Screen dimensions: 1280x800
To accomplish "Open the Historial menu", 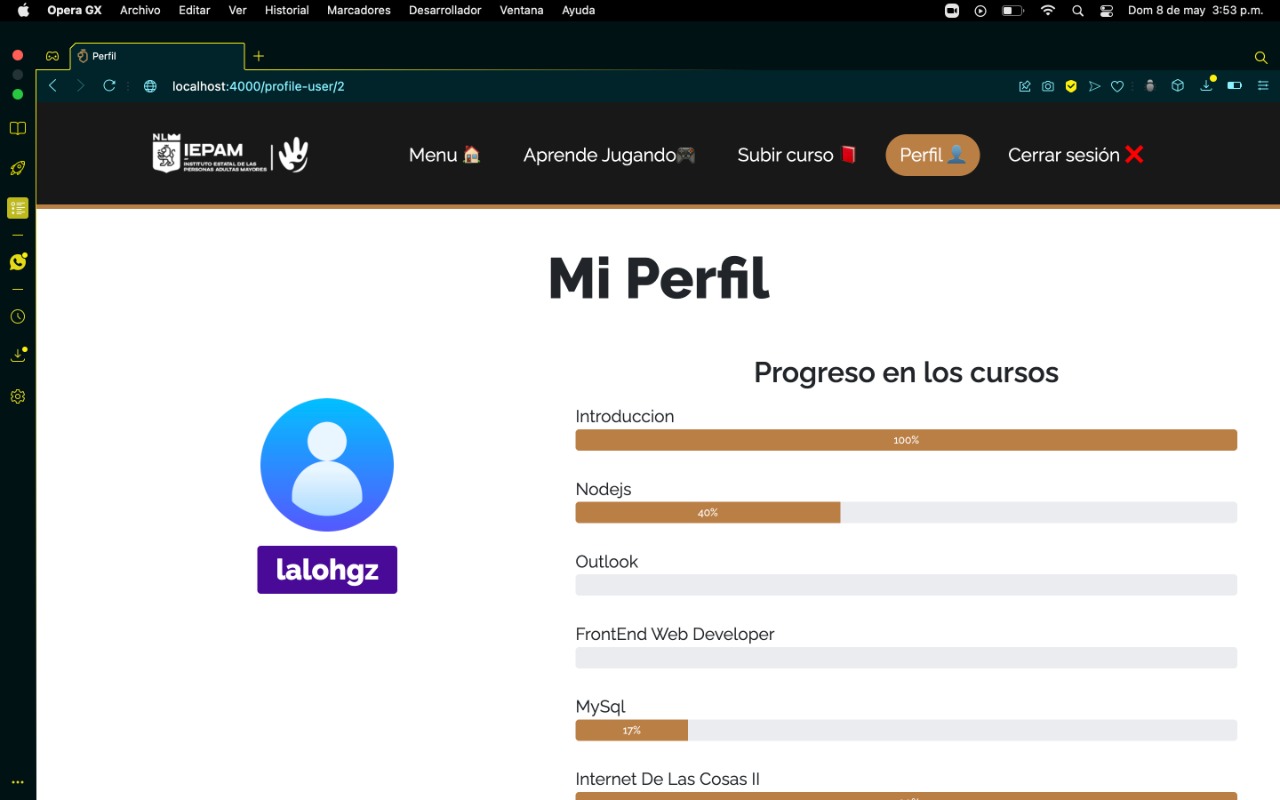I will (287, 10).
